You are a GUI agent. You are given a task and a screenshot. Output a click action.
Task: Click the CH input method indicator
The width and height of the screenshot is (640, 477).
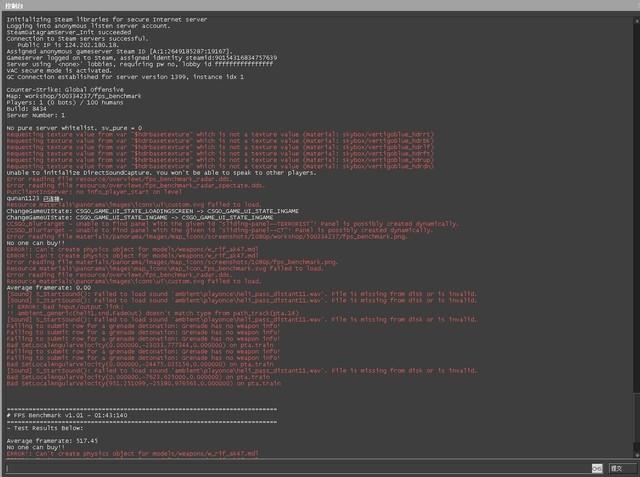(597, 468)
